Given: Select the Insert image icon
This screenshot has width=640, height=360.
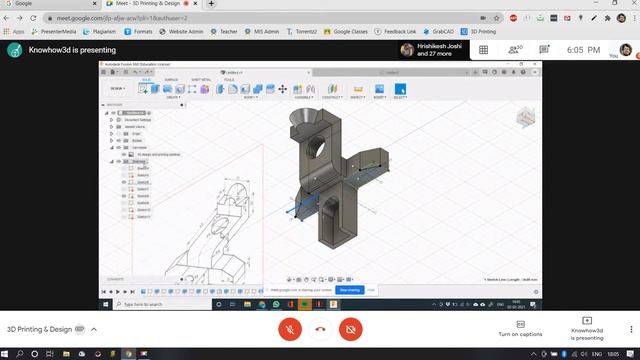Looking at the screenshot, I should tap(379, 89).
